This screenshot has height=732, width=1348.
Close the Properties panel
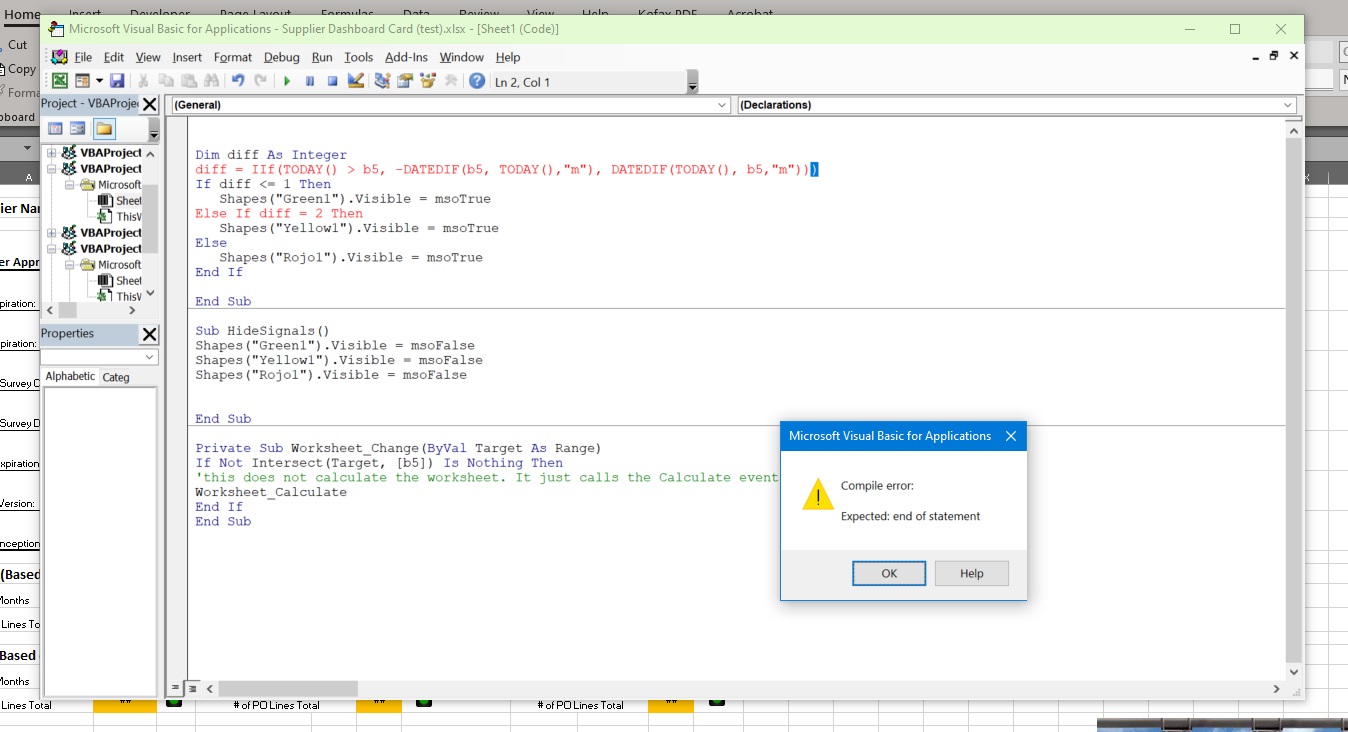point(149,334)
